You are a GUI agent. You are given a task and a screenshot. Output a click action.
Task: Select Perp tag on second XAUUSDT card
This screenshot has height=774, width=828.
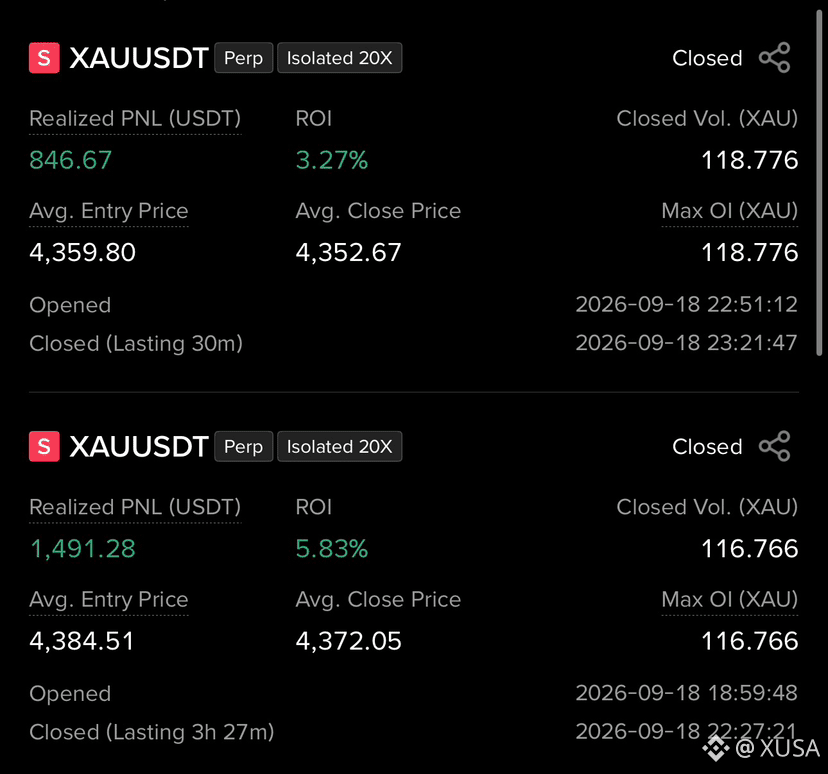pyautogui.click(x=243, y=446)
